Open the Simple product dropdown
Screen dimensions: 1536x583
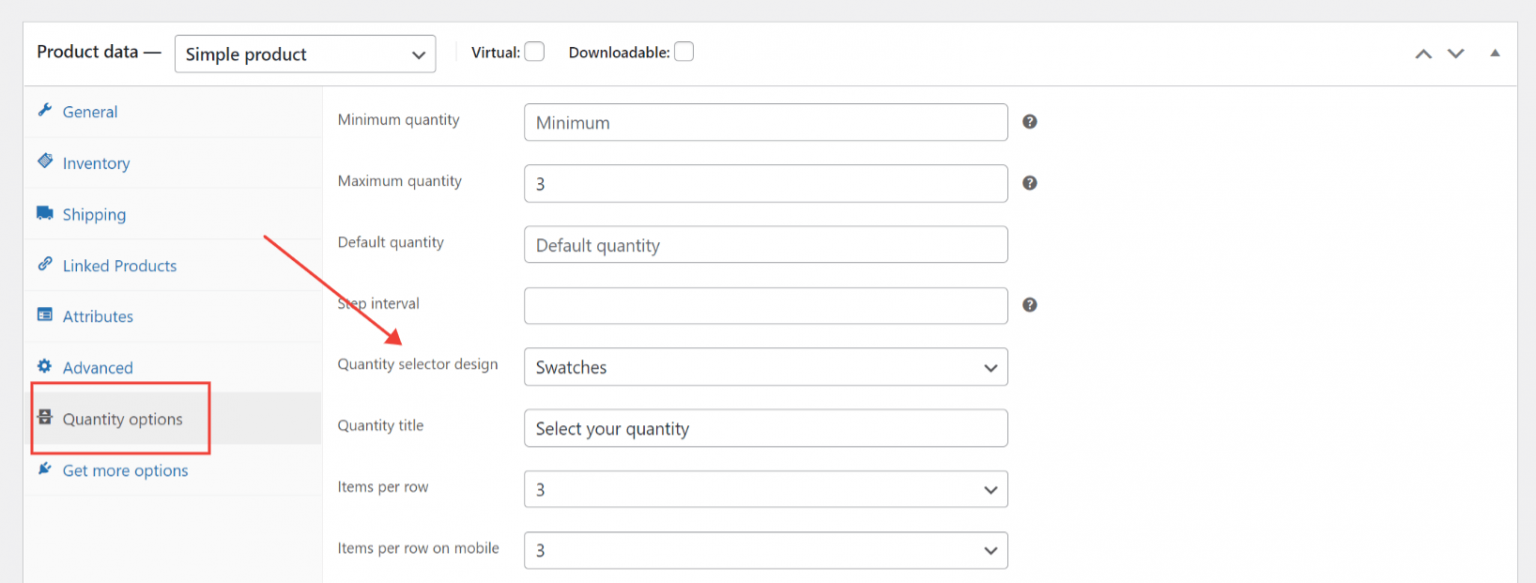point(304,53)
